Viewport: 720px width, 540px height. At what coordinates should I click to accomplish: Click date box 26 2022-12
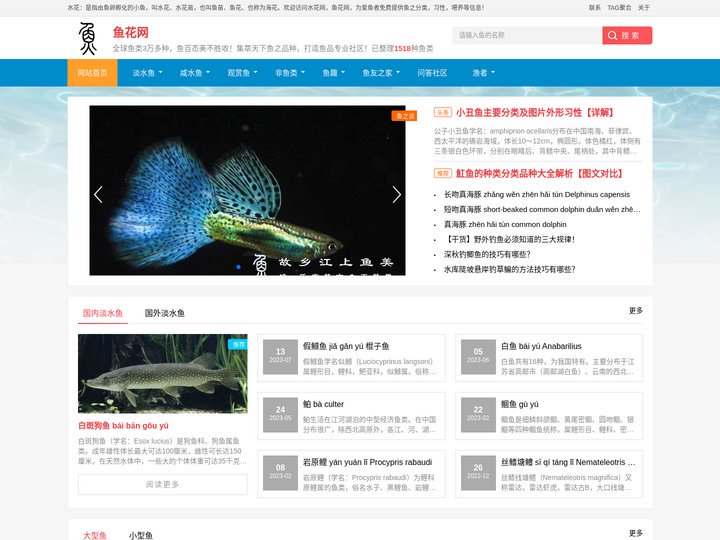click(x=478, y=473)
